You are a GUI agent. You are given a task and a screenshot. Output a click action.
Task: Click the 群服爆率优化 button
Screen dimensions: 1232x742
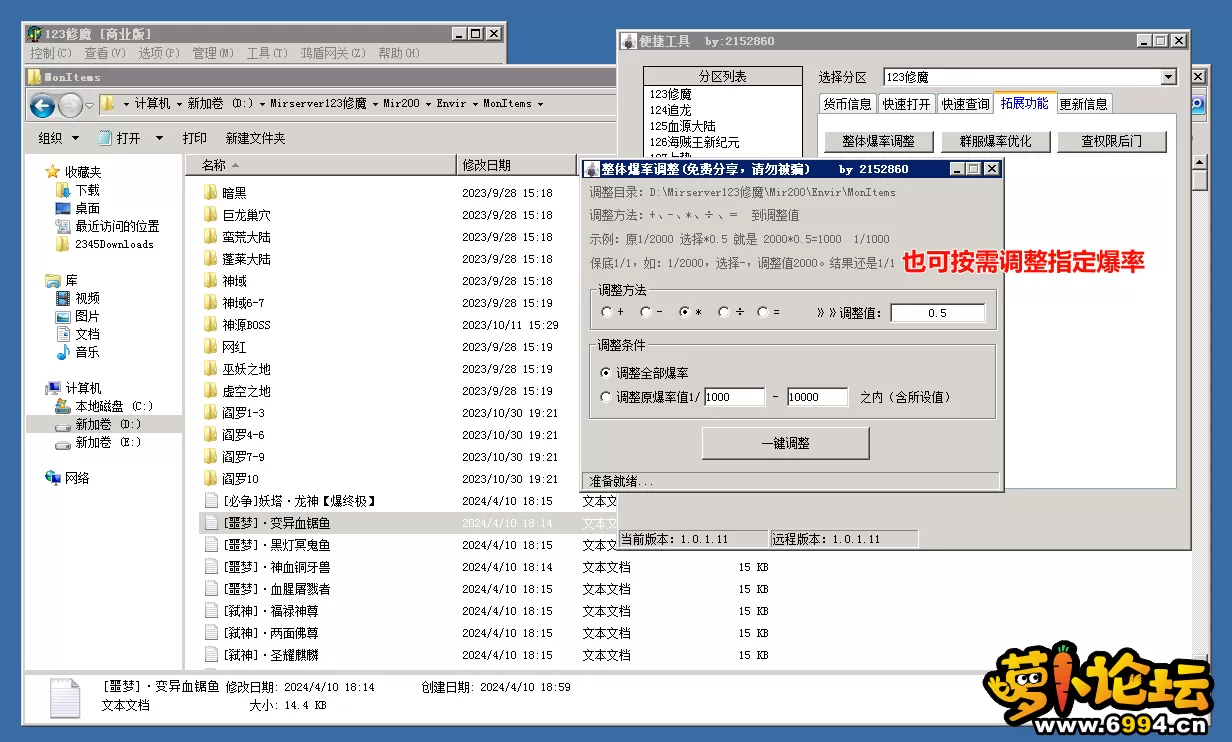click(995, 141)
